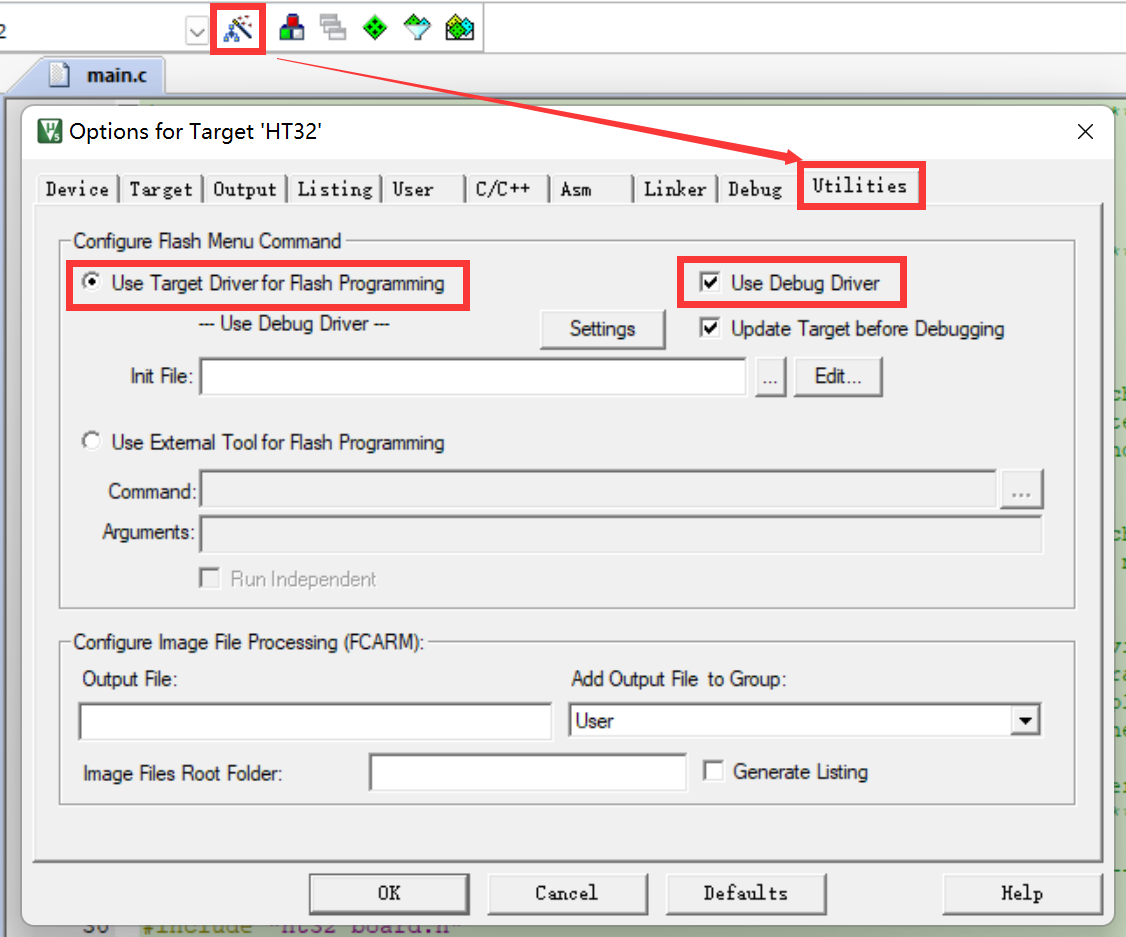
Task: Expand the Add Output File to Group dropdown
Action: coord(1024,720)
